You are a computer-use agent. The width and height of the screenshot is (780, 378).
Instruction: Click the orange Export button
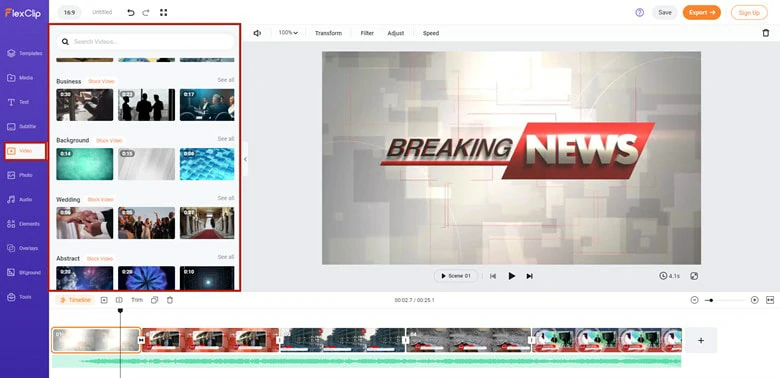(701, 12)
